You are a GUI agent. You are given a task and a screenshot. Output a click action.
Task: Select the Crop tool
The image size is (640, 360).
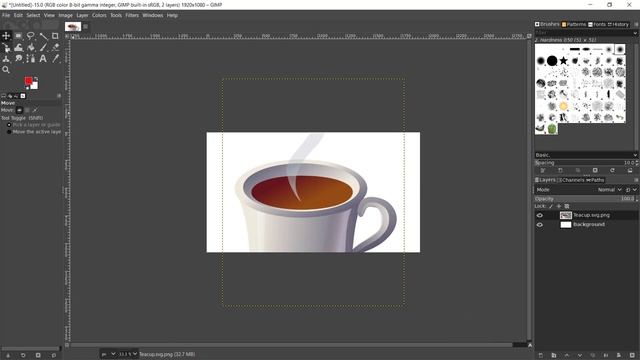tap(55, 36)
